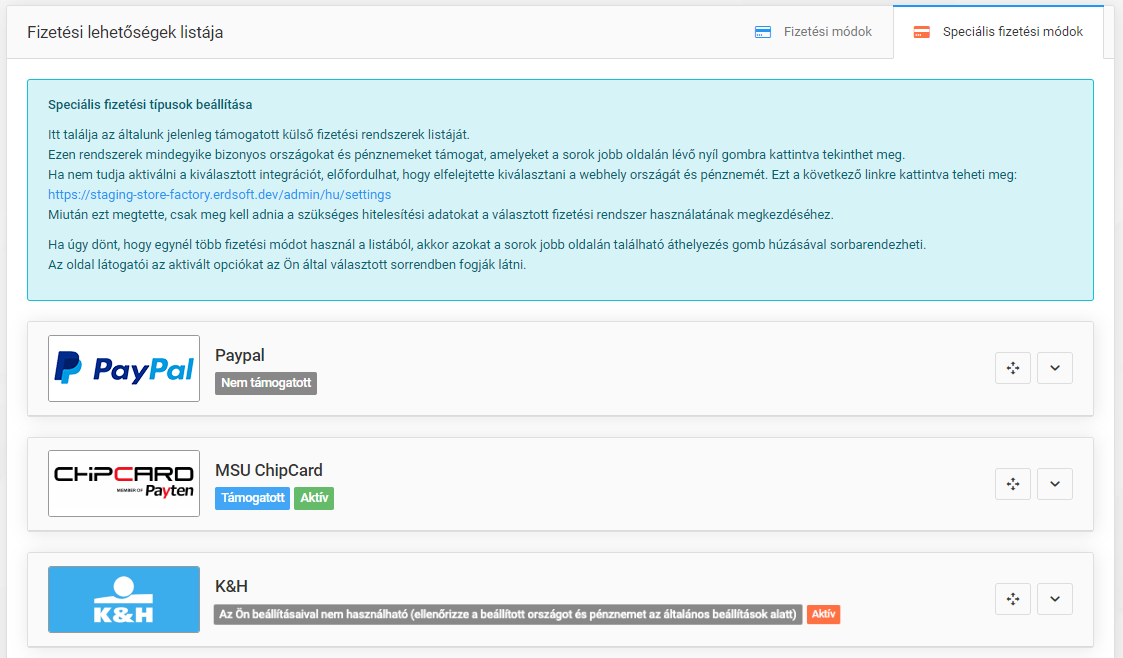Image resolution: width=1123 pixels, height=658 pixels.
Task: Click the green Aktív badge of MSU ChipCard
Action: [x=314, y=498]
